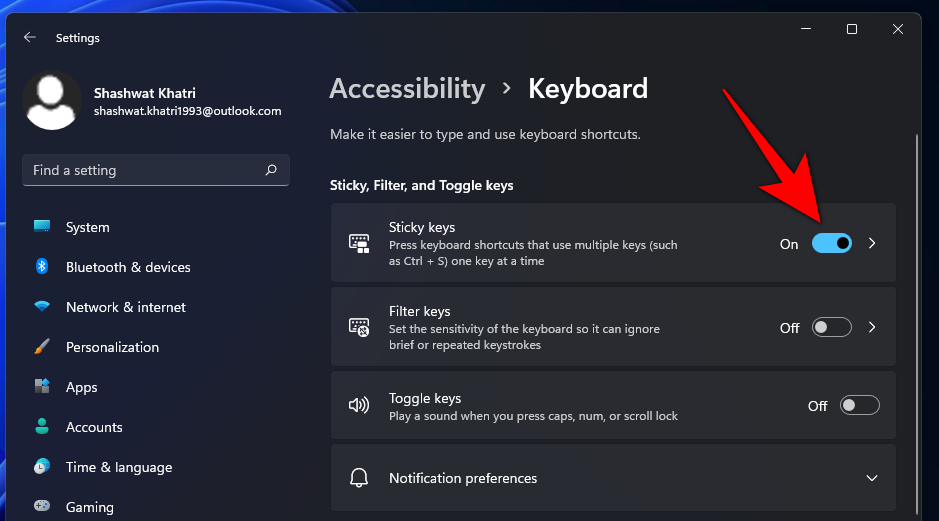Open System via its monitor icon
Image resolution: width=939 pixels, height=521 pixels.
(42, 227)
